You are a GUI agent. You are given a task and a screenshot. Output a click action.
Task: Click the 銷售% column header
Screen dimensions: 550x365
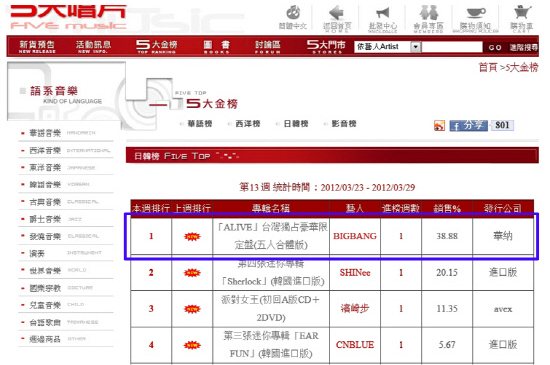[x=447, y=208]
